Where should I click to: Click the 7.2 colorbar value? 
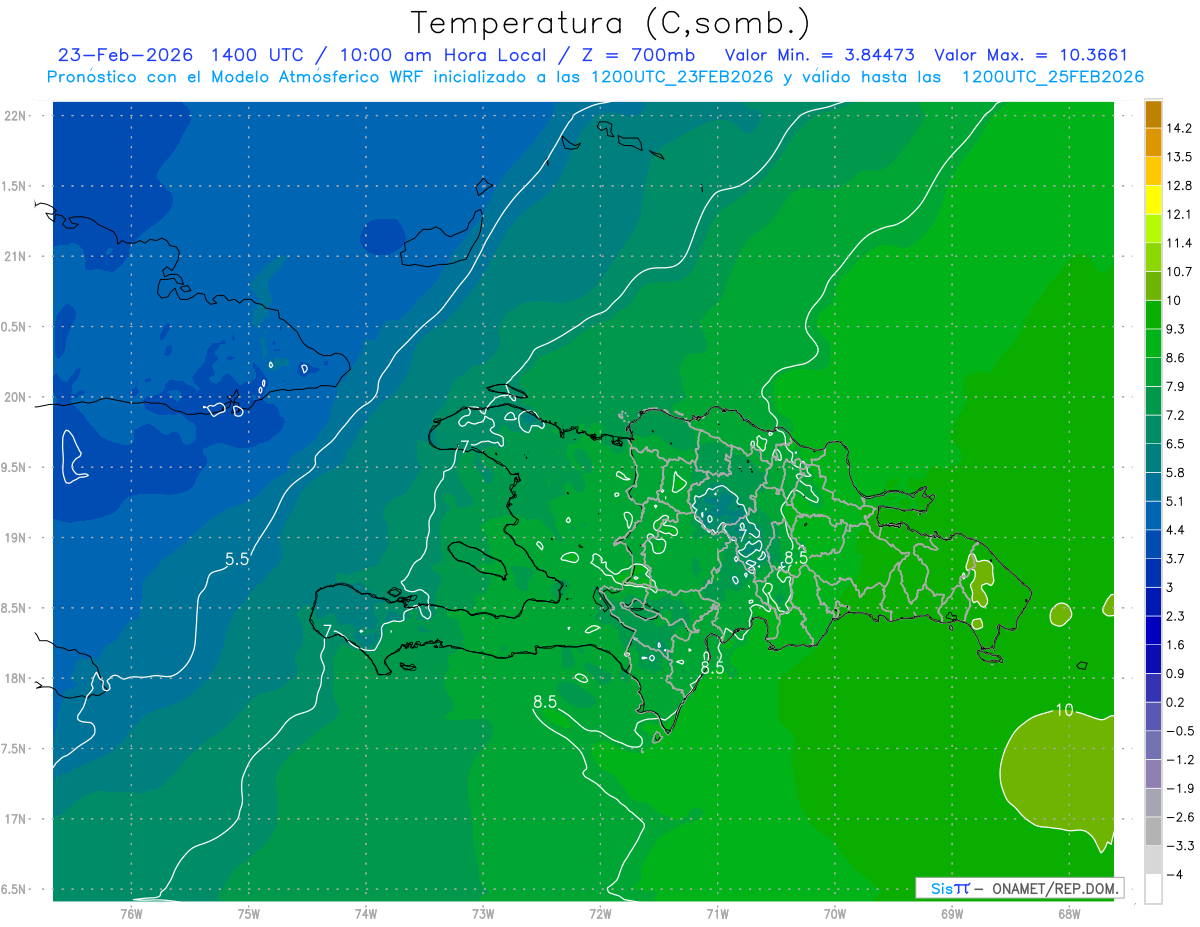pyautogui.click(x=1176, y=415)
